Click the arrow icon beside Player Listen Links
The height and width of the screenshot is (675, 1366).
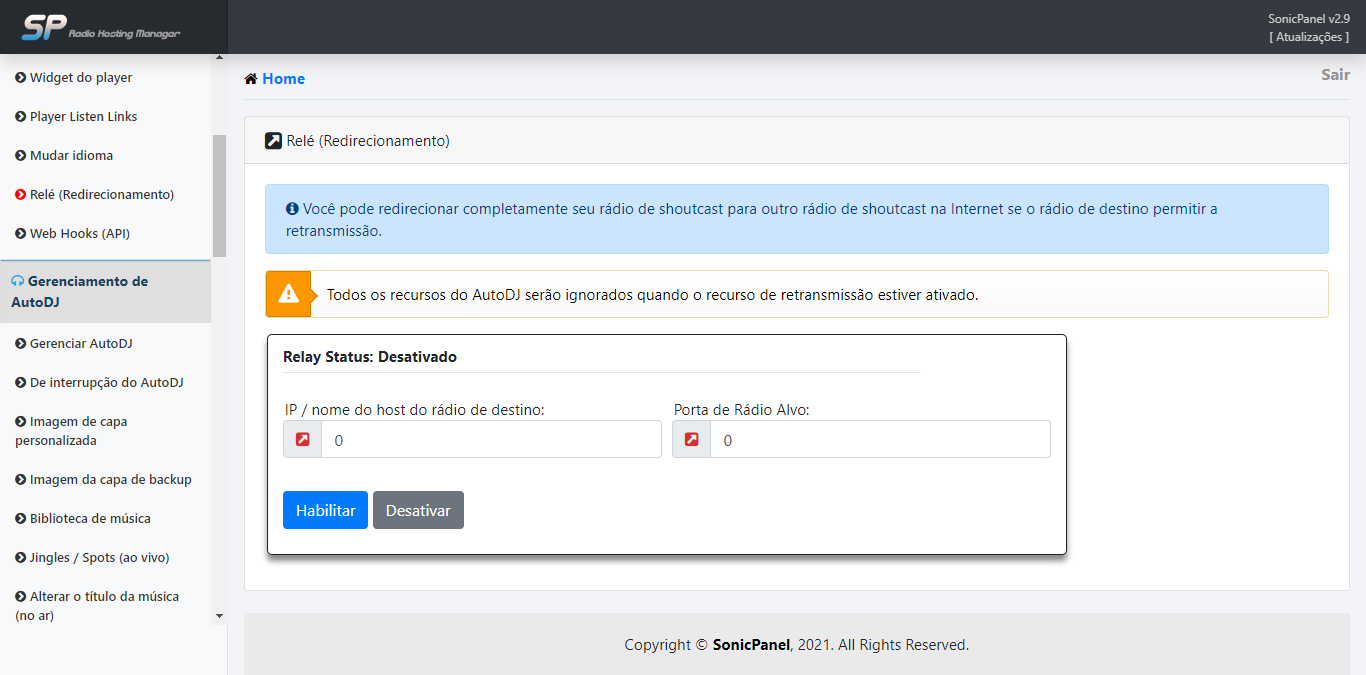[21, 117]
